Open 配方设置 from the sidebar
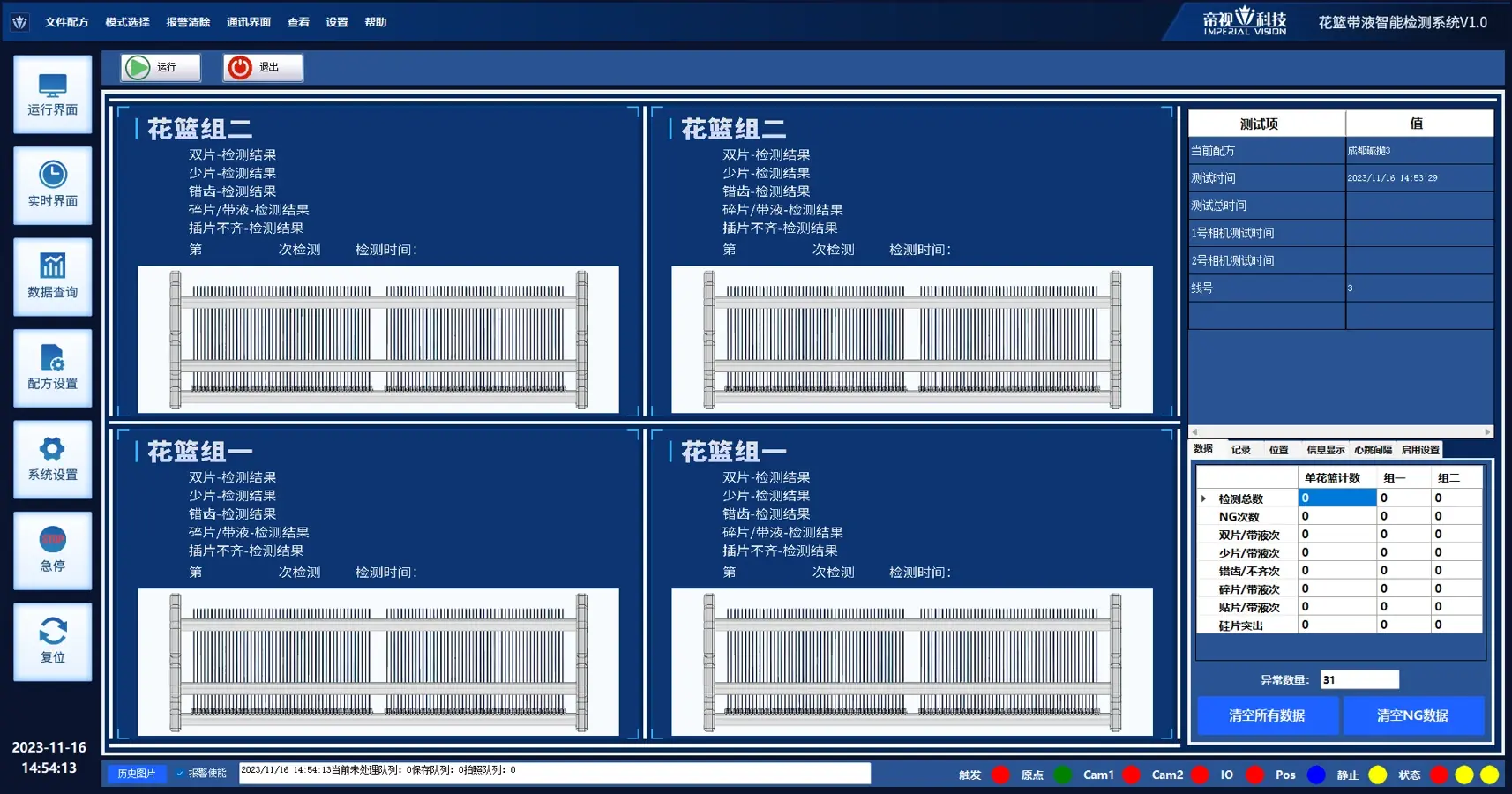Image resolution: width=1512 pixels, height=794 pixels. [53, 368]
